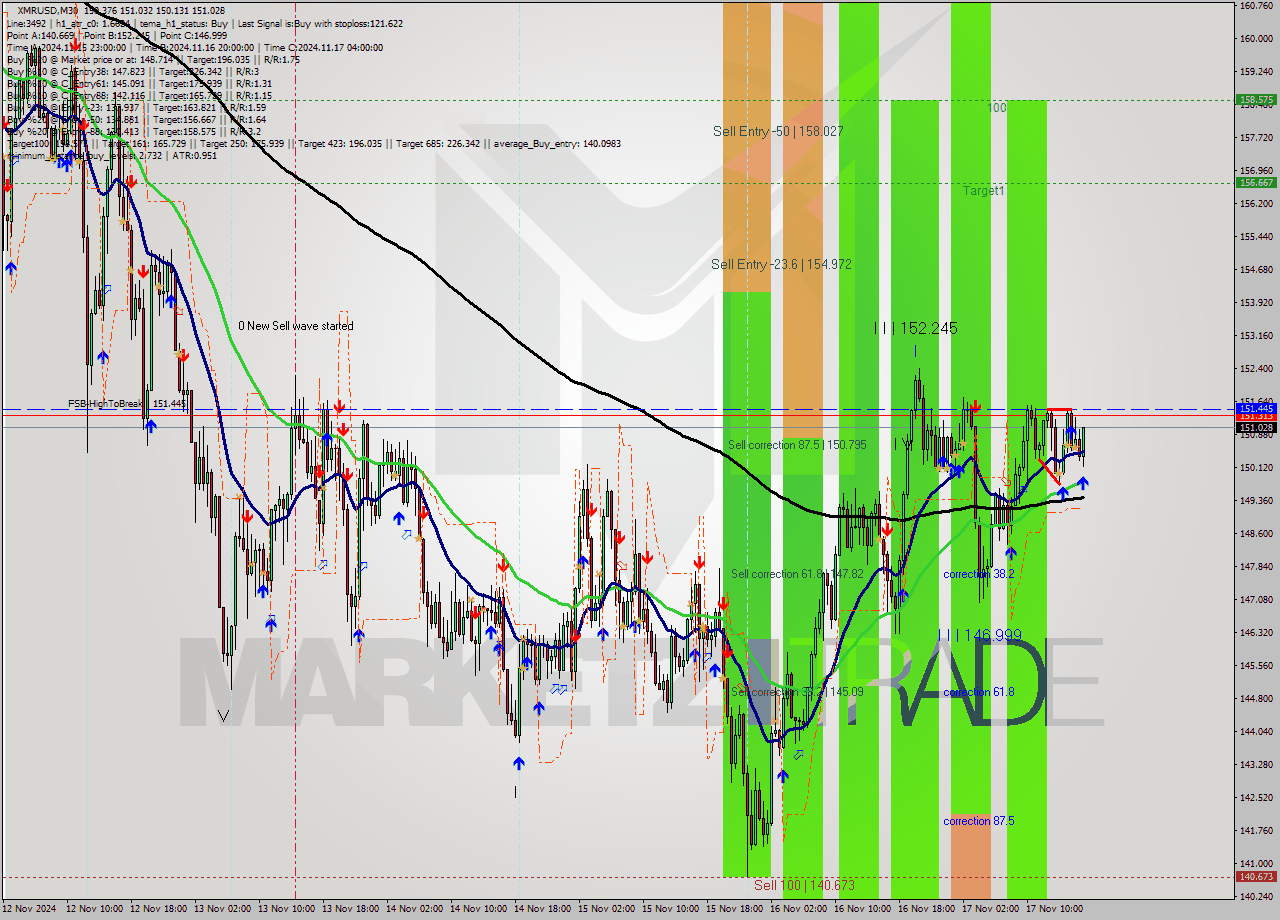
Task: Click the '0 New Sell wave started' annotation
Action: tap(295, 326)
